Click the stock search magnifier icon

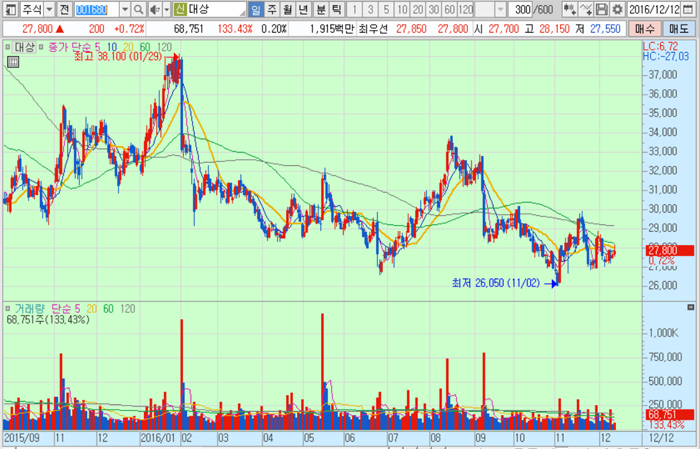[139, 9]
